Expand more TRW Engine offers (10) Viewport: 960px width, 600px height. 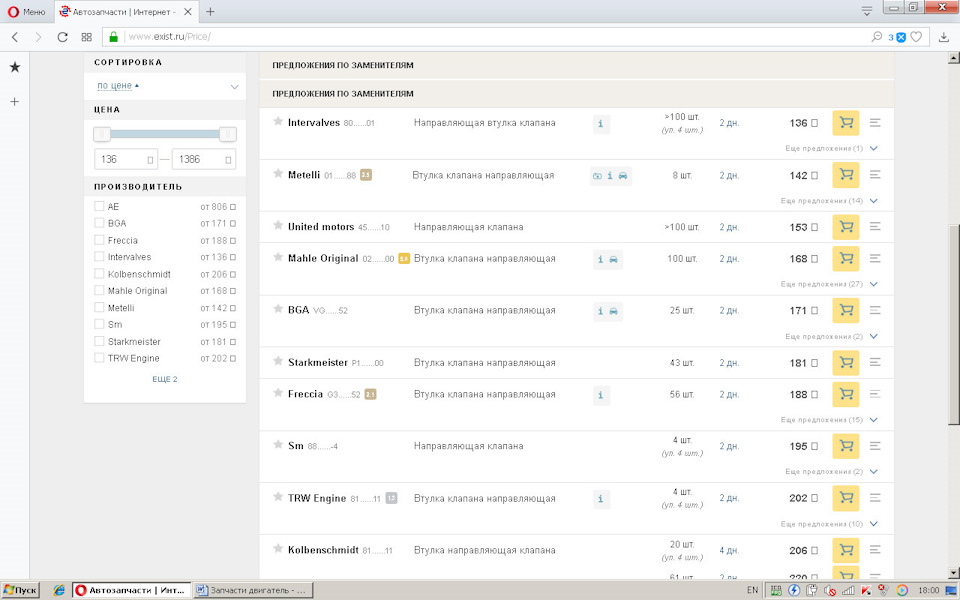(x=829, y=524)
